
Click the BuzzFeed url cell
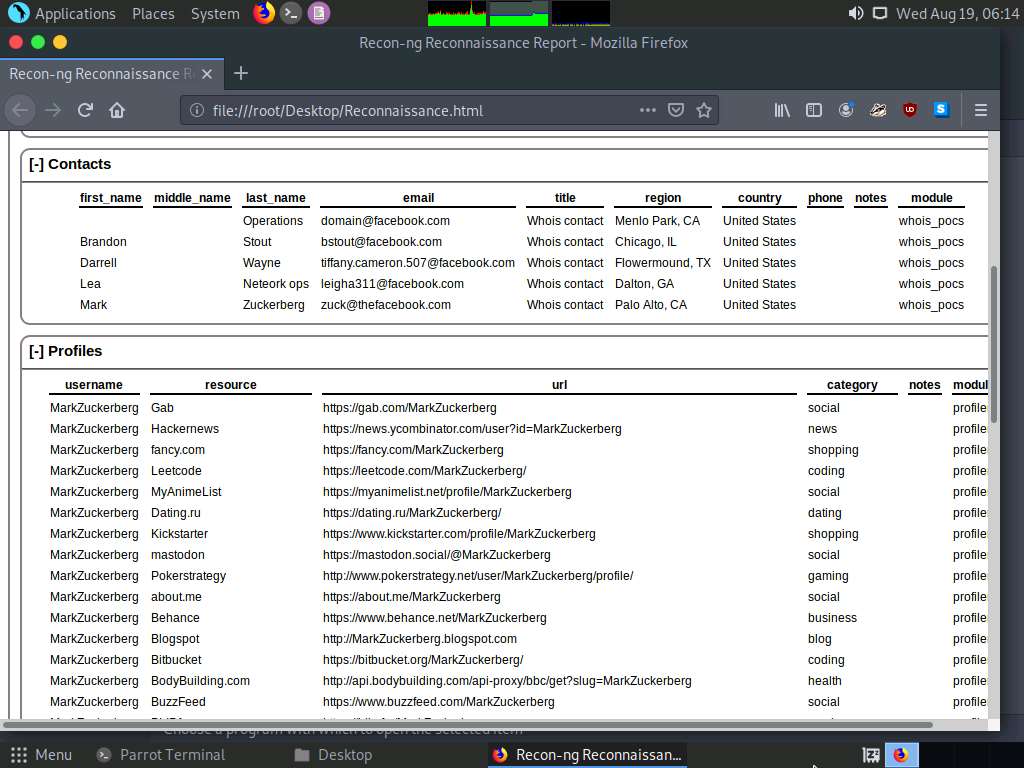coord(438,702)
